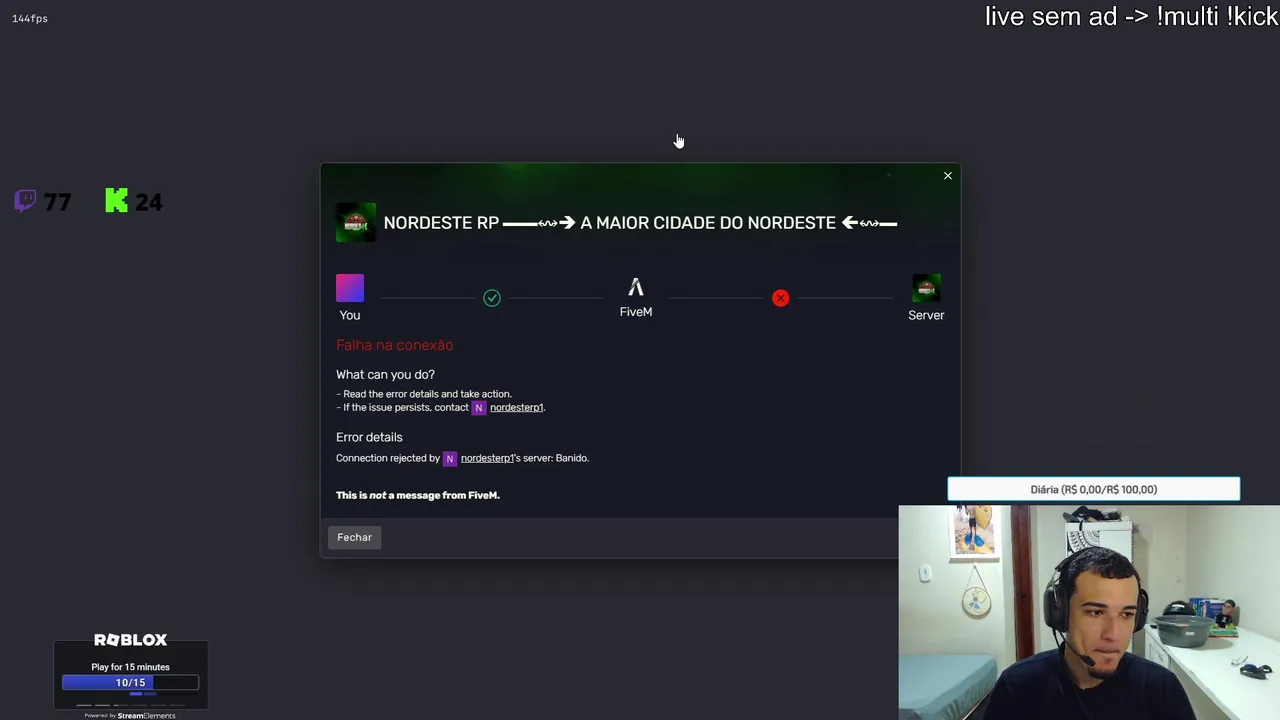The width and height of the screenshot is (1280, 720).
Task: Click the 'Error details' heading
Action: point(369,437)
